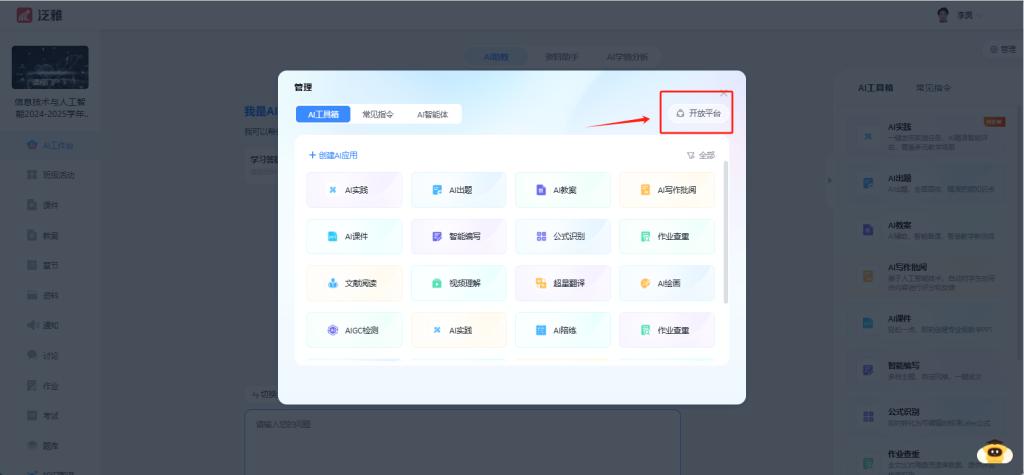Select the 超星翻译 tool
The image size is (1024, 475).
[x=562, y=283]
